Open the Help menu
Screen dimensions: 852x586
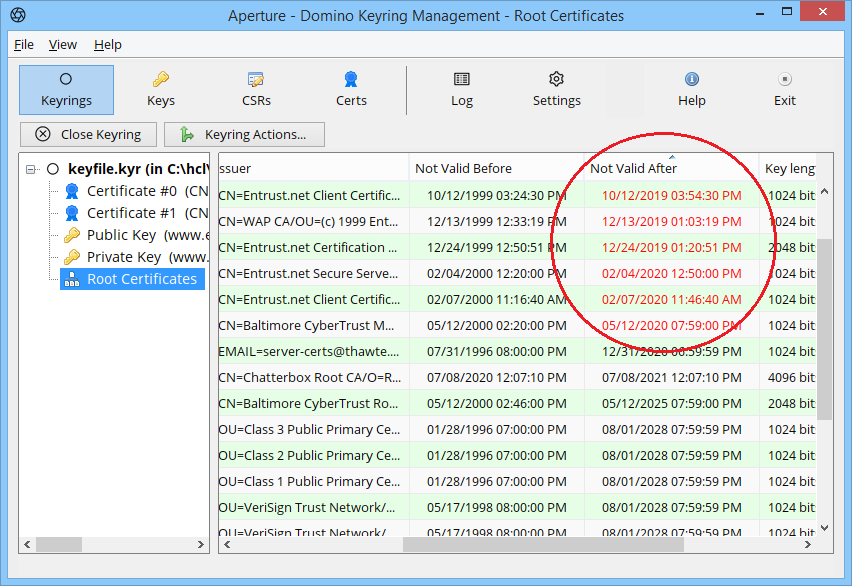[x=108, y=45]
